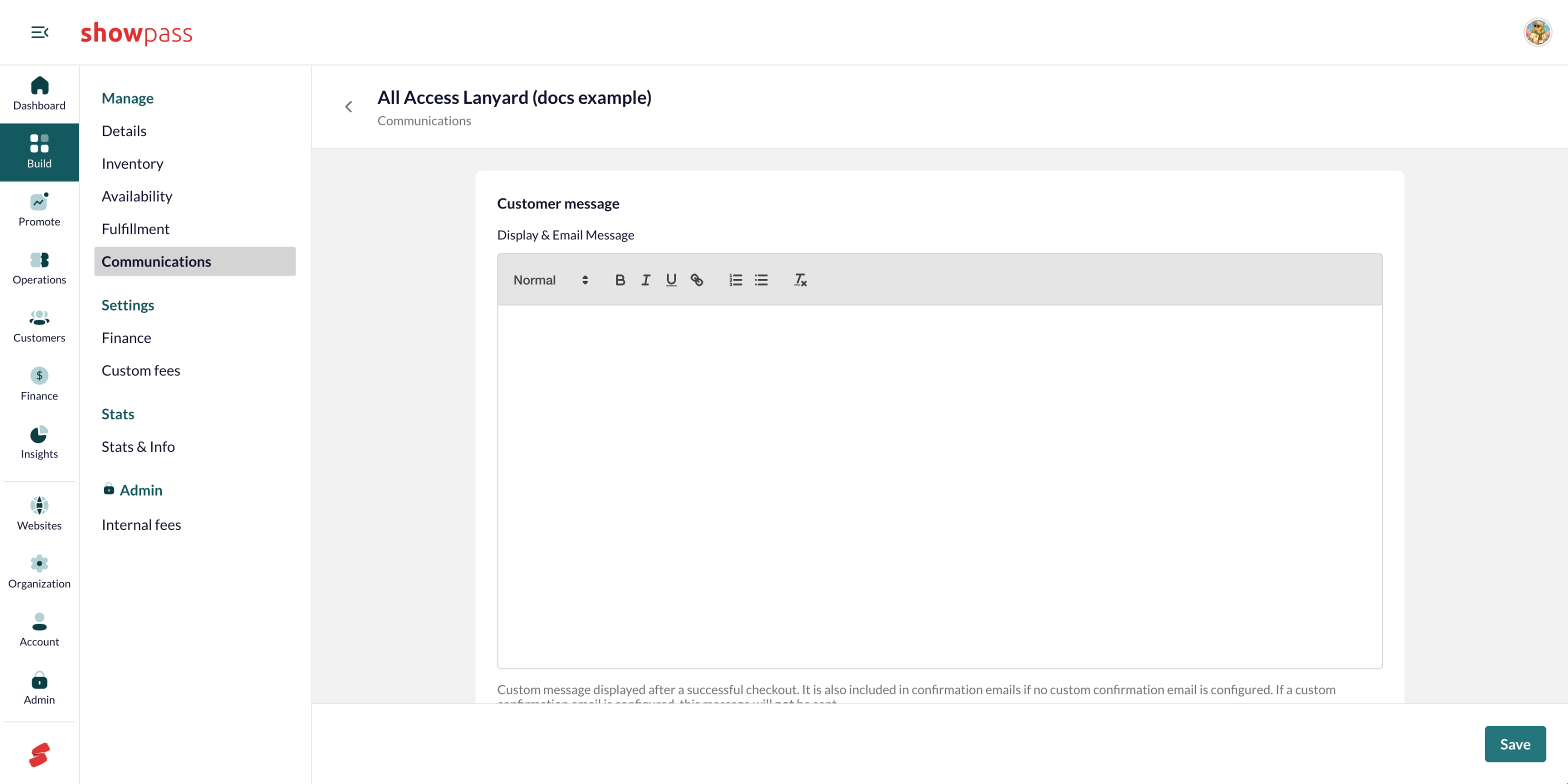Image resolution: width=1568 pixels, height=784 pixels.
Task: Open the Details menu item
Action: [195, 131]
